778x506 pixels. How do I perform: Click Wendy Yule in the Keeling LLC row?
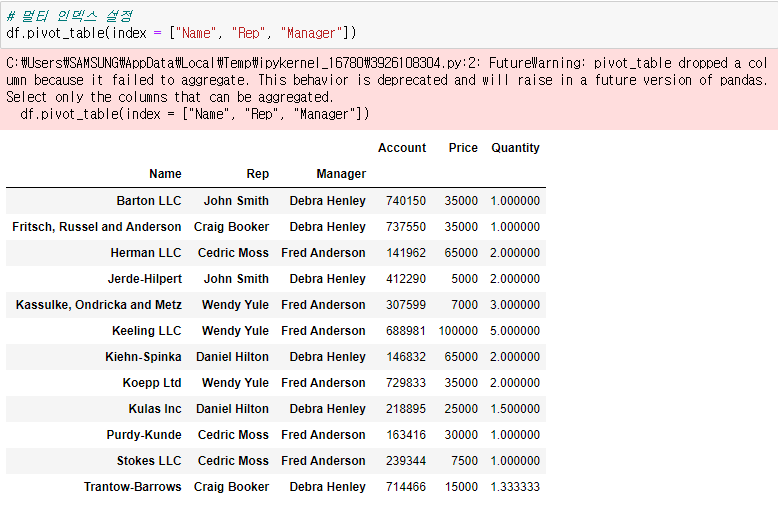coord(235,331)
